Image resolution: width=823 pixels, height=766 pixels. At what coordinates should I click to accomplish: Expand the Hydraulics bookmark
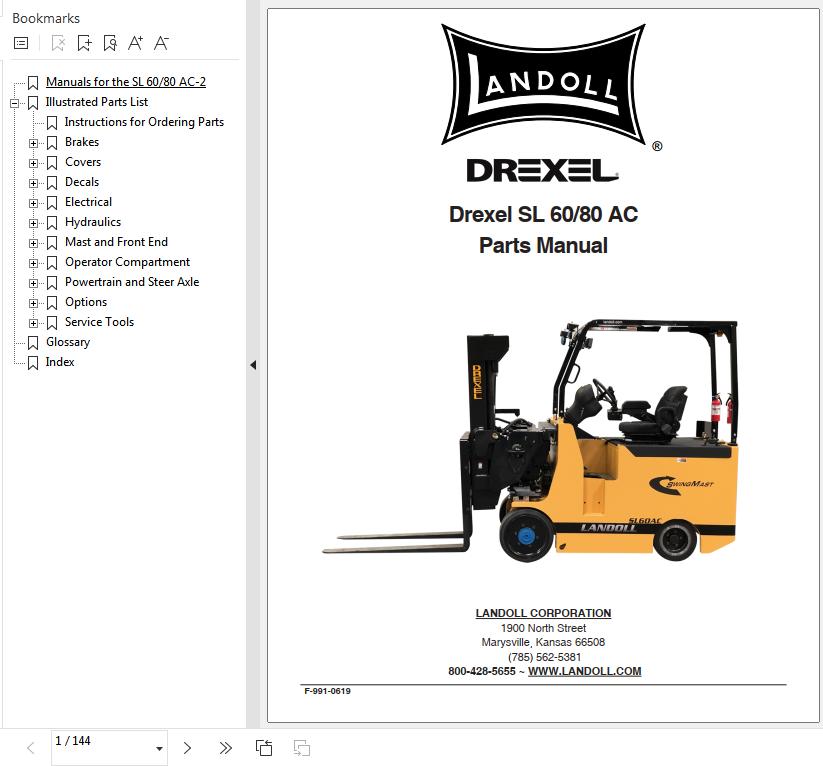coord(33,223)
